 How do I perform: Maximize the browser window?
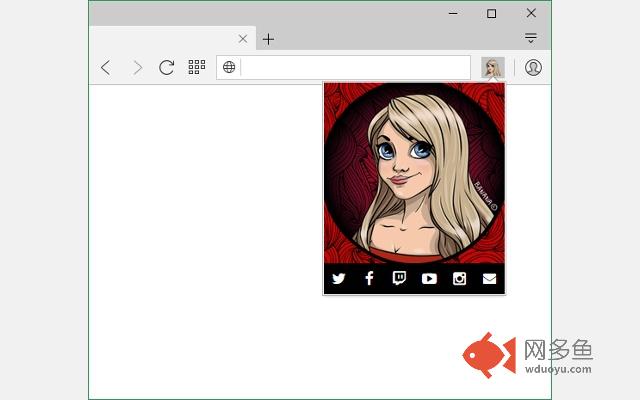click(x=491, y=13)
